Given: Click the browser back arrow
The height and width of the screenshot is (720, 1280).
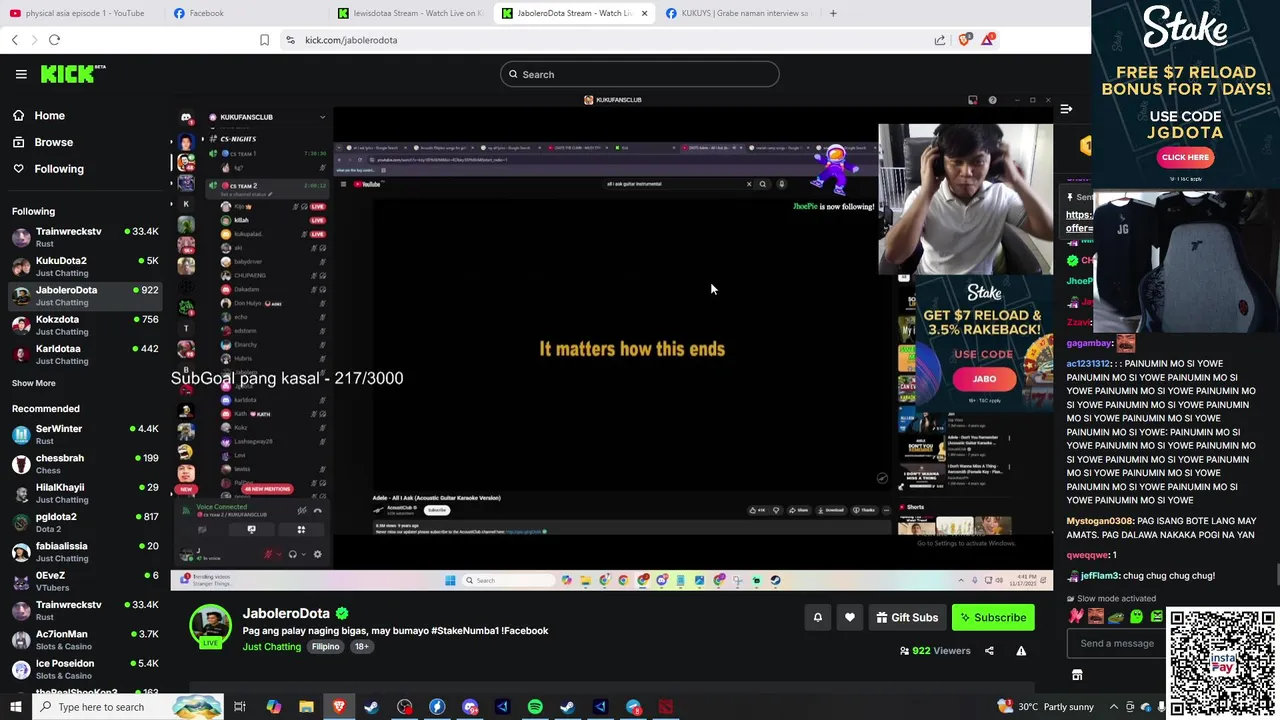Looking at the screenshot, I should [14, 40].
